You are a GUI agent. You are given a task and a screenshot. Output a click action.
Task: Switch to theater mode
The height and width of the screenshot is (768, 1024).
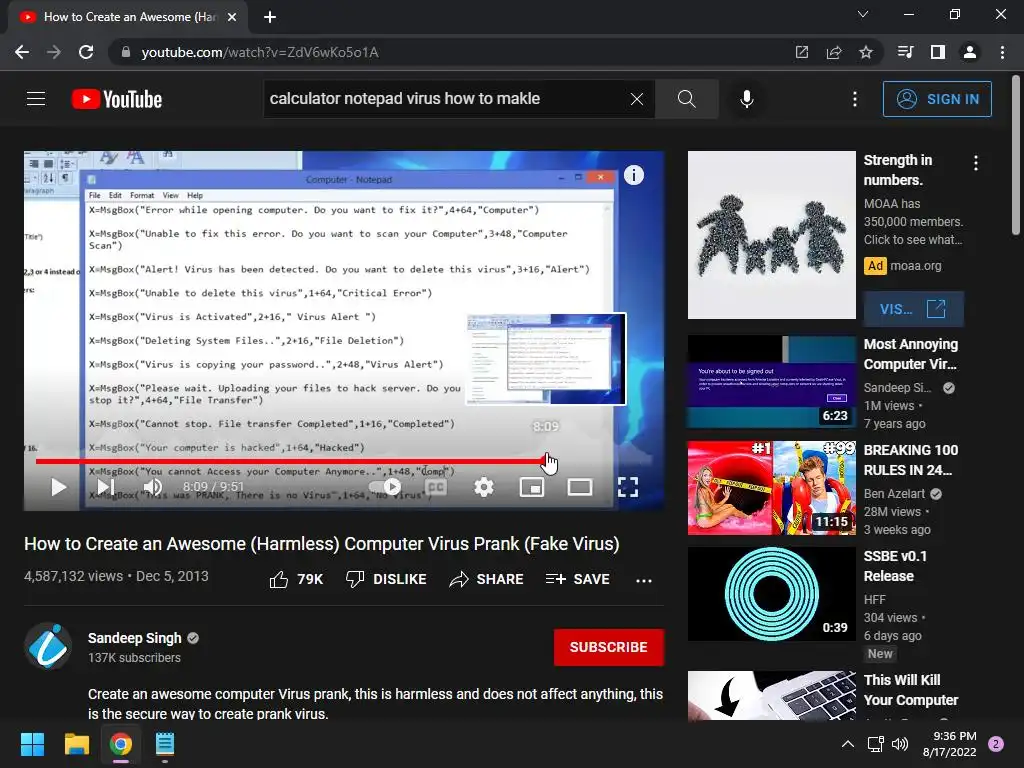(580, 487)
